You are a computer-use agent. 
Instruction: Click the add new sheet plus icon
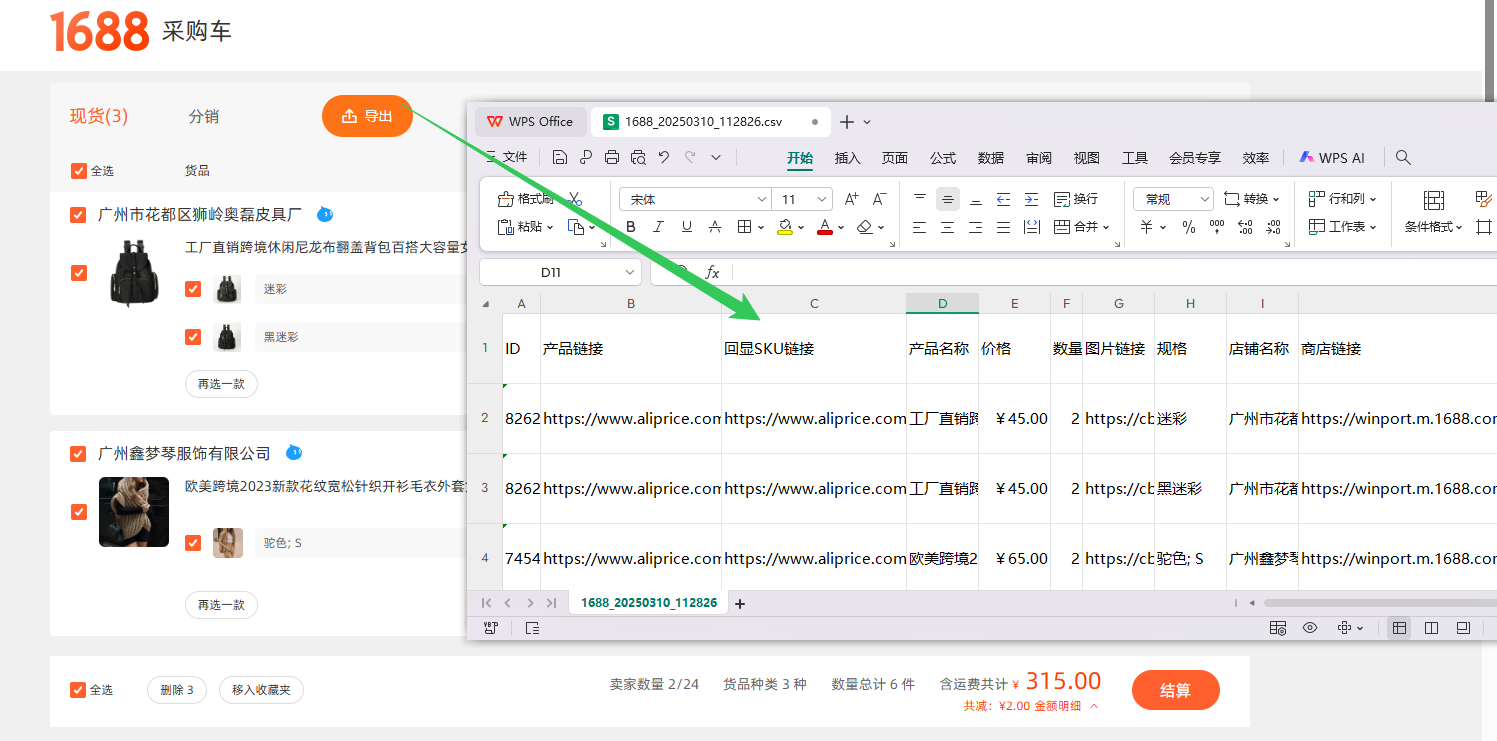tap(740, 603)
